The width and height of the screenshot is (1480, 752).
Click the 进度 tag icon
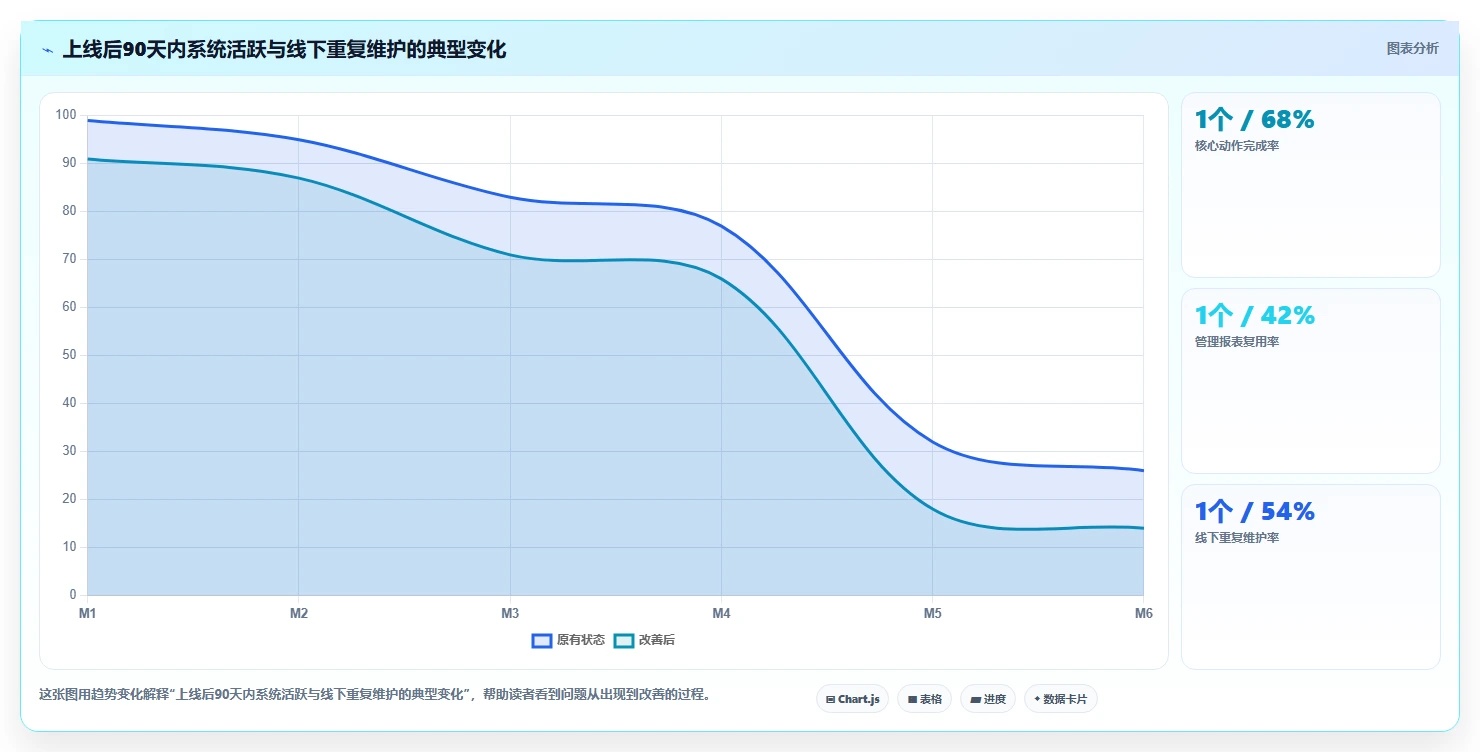pos(975,700)
